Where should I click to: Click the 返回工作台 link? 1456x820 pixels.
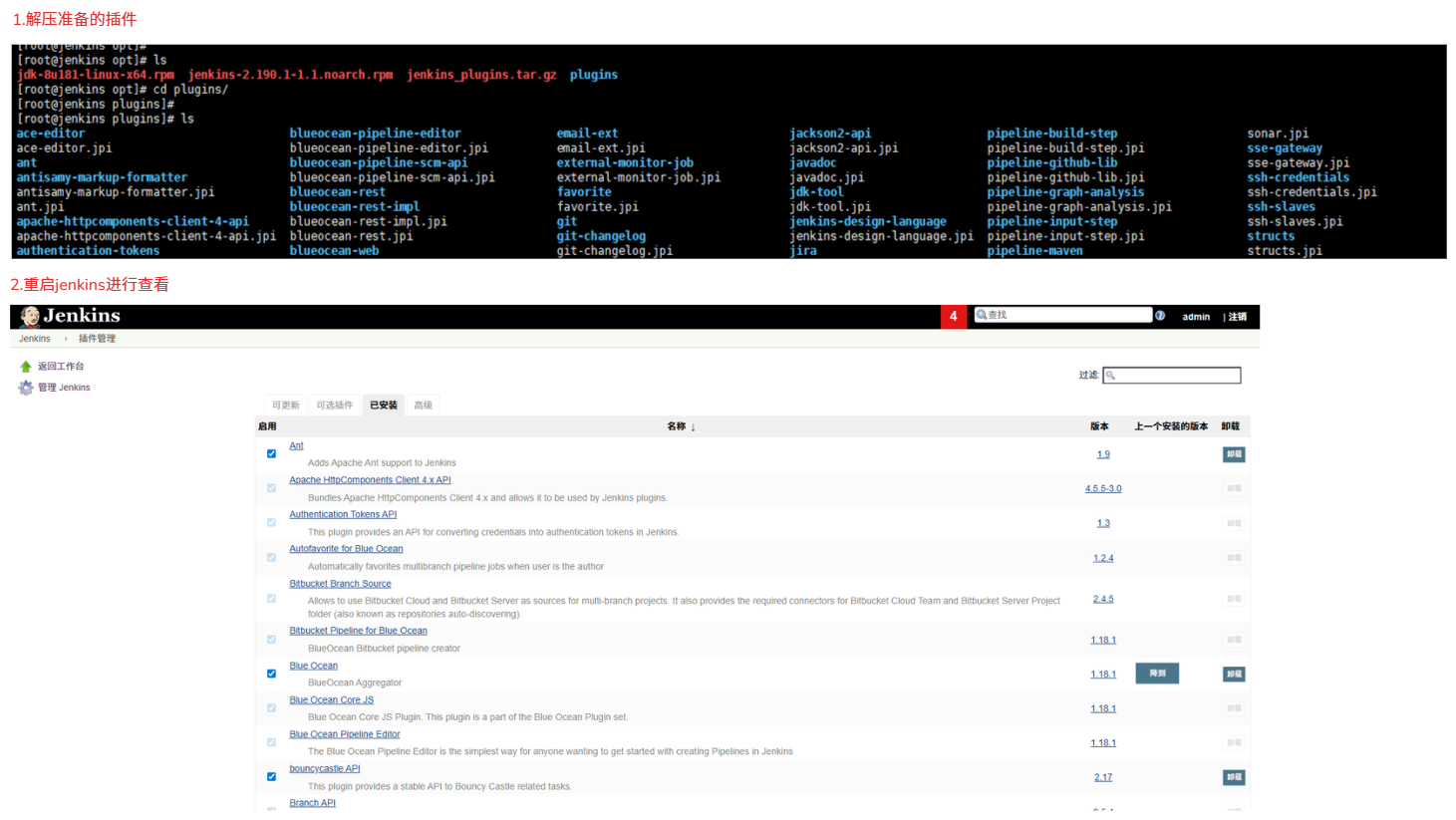pos(61,367)
